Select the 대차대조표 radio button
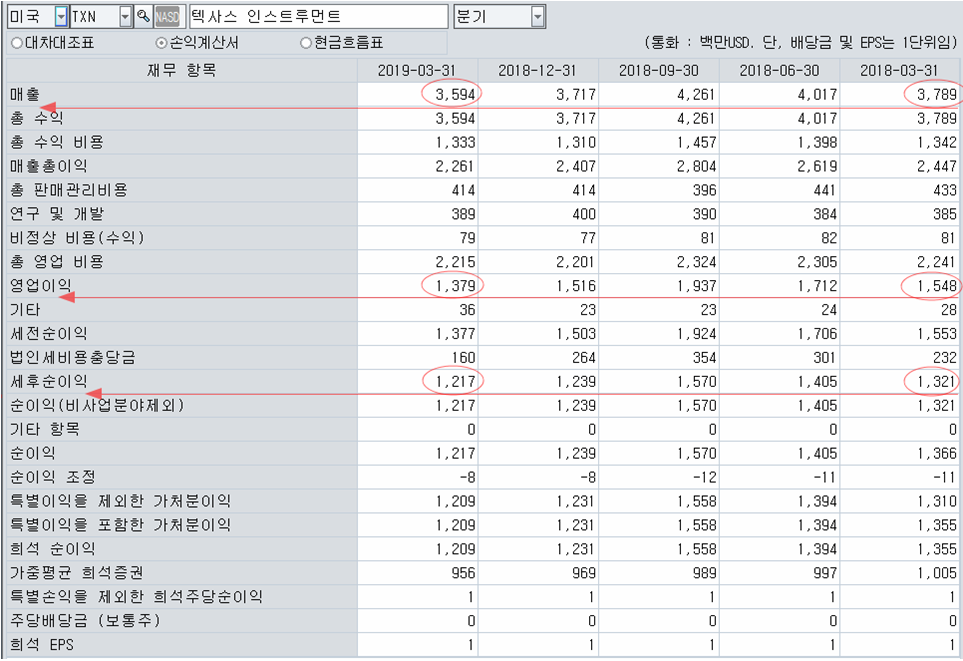The width and height of the screenshot is (963, 661). click(16, 44)
